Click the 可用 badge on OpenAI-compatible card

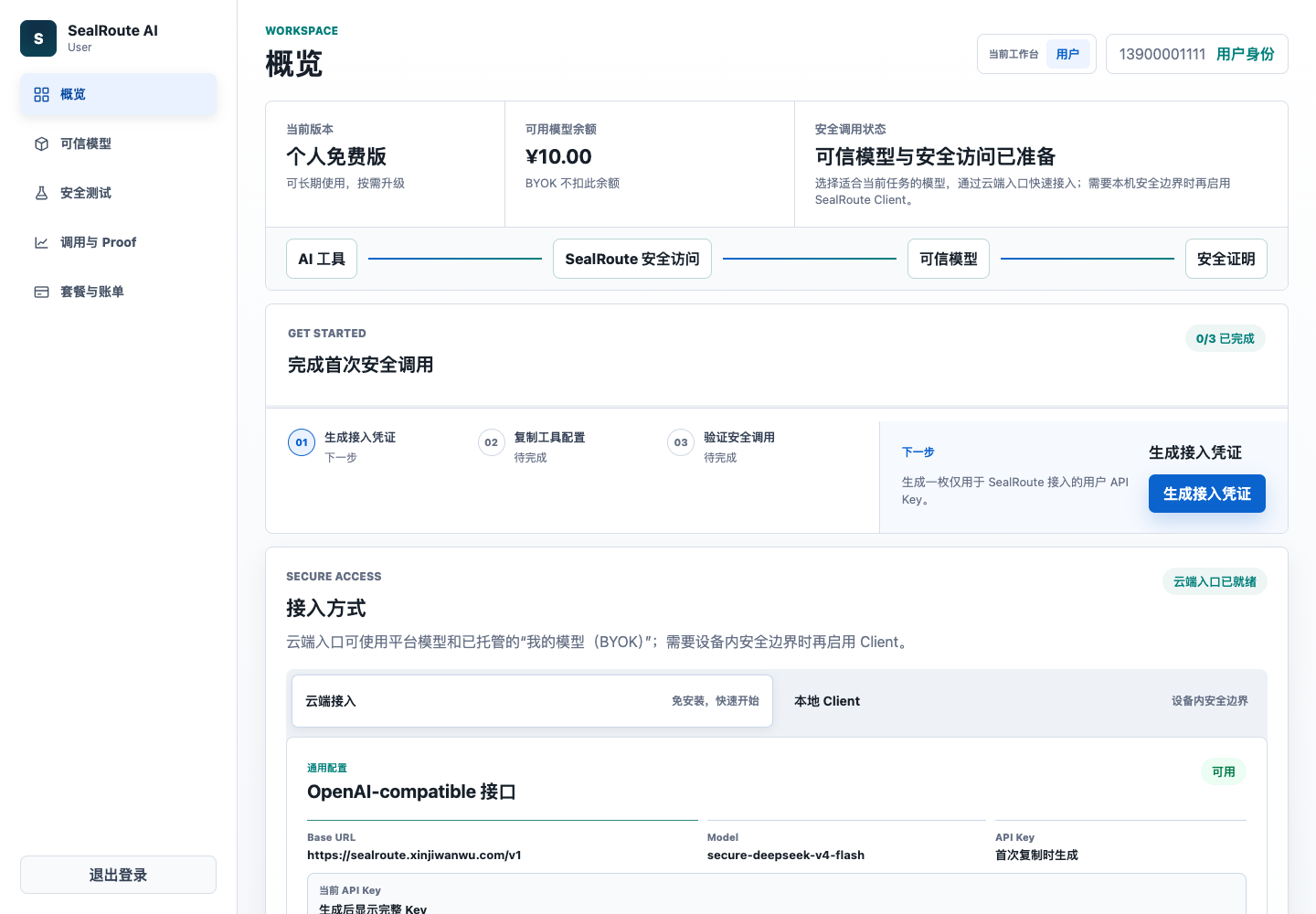pos(1223,771)
